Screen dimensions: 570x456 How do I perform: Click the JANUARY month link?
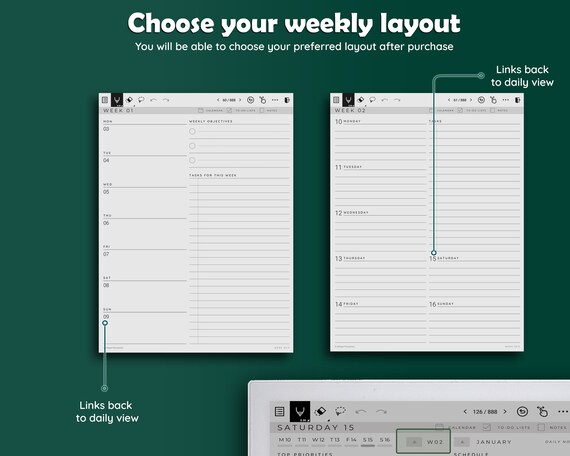click(x=494, y=442)
